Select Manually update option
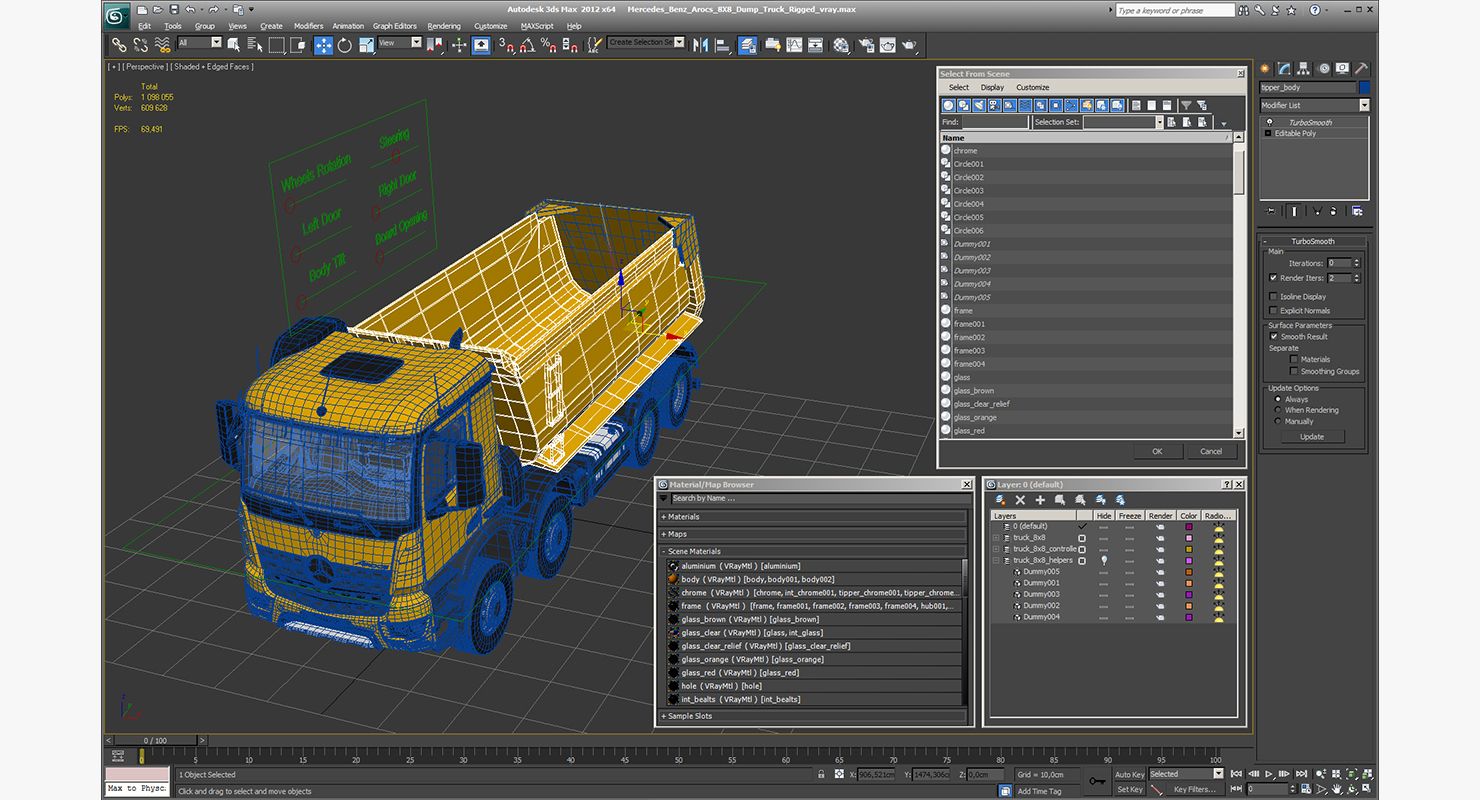The image size is (1480, 800). (1277, 421)
